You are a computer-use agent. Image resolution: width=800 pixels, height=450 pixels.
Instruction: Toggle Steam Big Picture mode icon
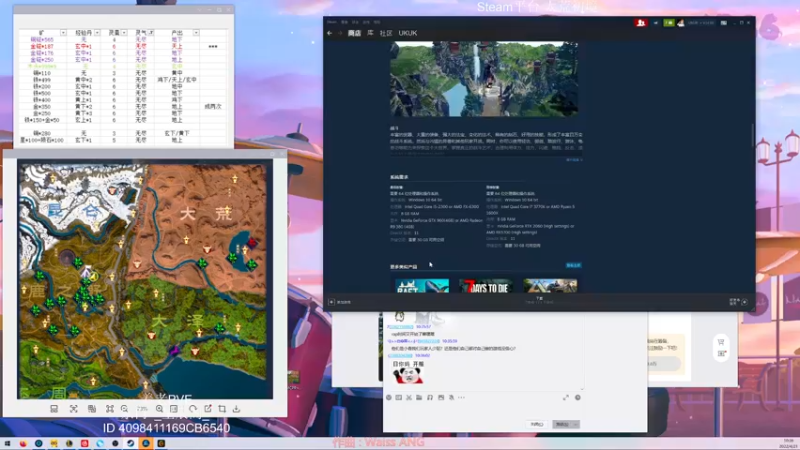coord(723,22)
